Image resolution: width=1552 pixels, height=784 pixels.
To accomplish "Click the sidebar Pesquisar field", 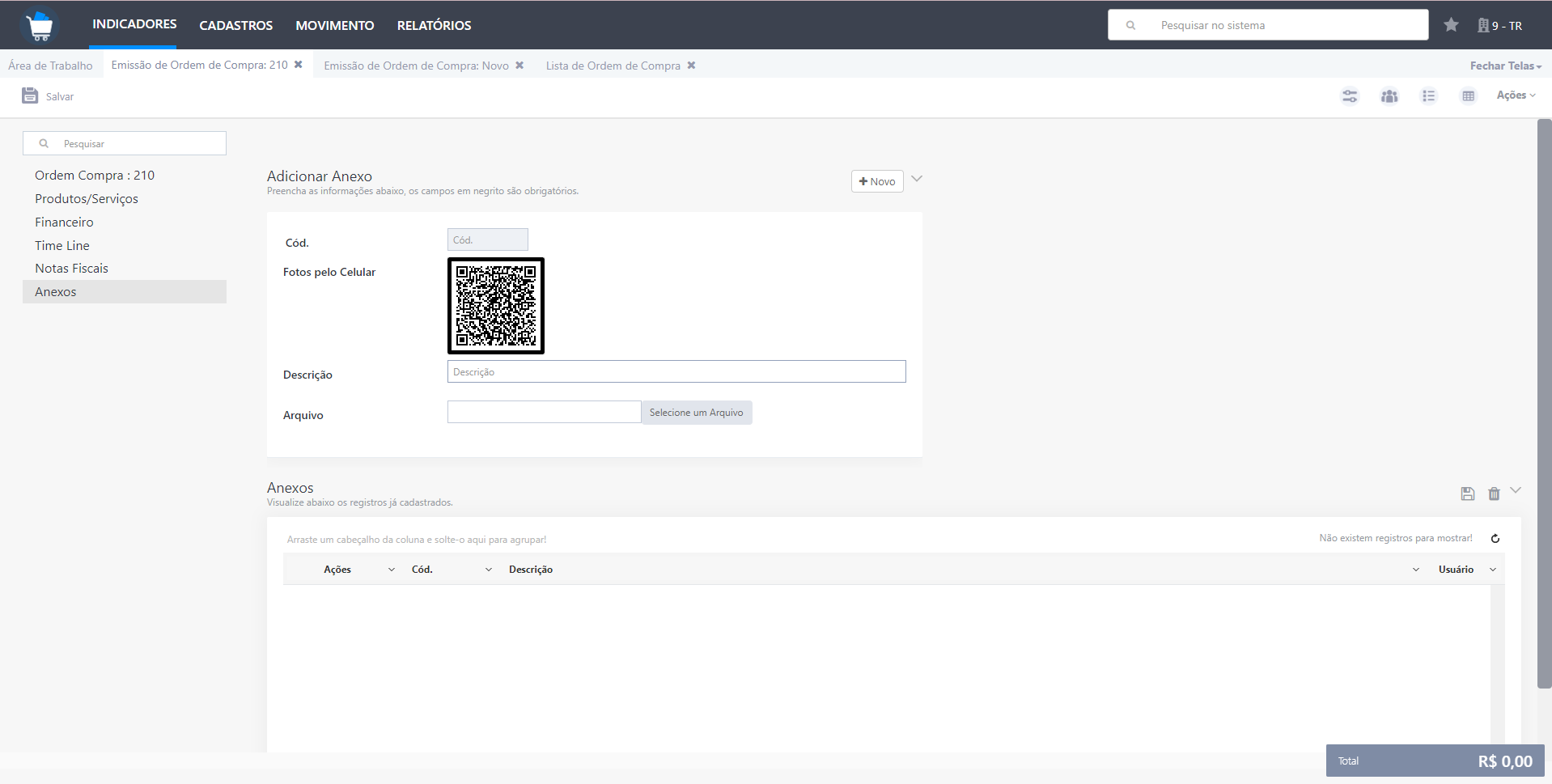I will pyautogui.click(x=125, y=143).
